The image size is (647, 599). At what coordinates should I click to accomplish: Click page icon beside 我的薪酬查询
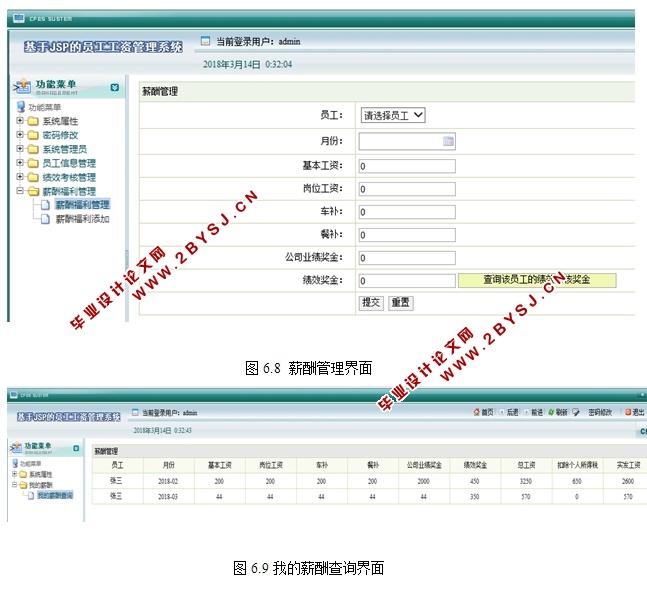click(x=31, y=495)
